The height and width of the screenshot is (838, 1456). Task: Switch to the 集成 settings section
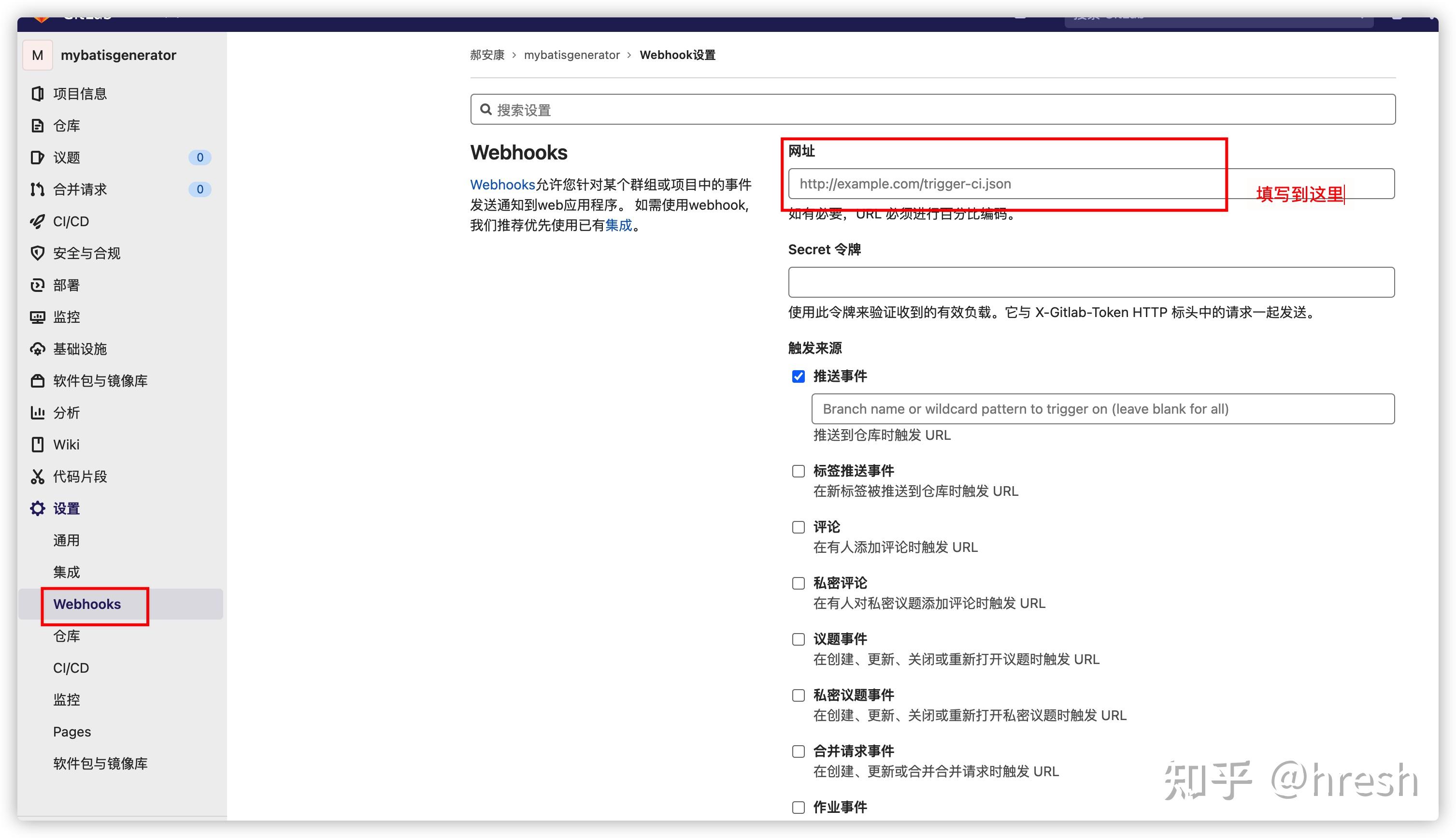pyautogui.click(x=66, y=572)
